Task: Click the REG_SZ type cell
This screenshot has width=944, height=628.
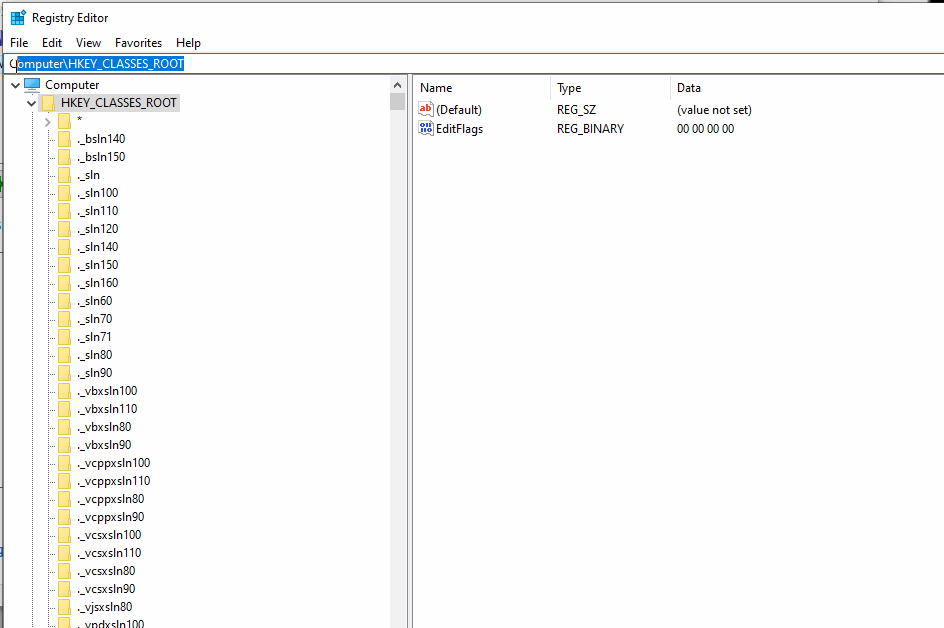Action: (x=576, y=110)
